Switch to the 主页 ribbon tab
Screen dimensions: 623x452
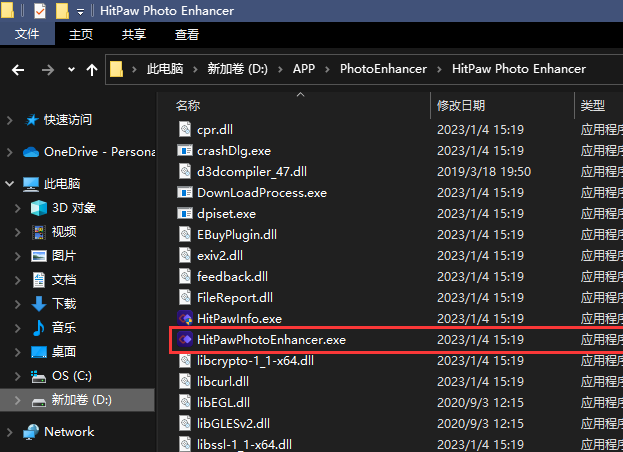click(81, 34)
